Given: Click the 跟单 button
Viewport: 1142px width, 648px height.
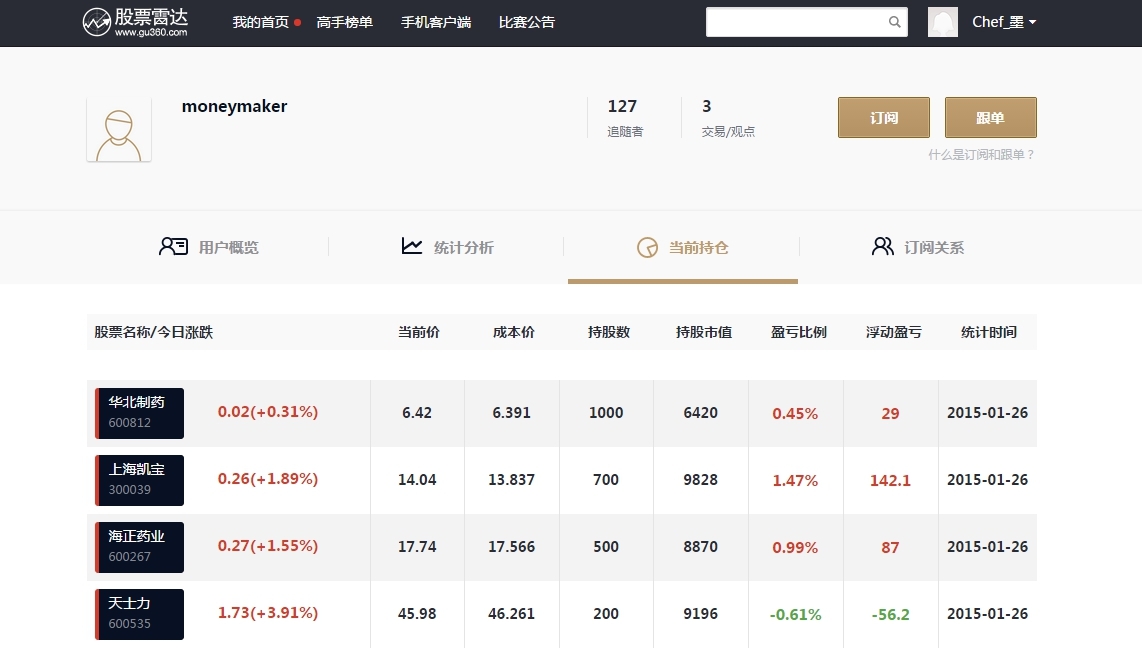Looking at the screenshot, I should 991,117.
